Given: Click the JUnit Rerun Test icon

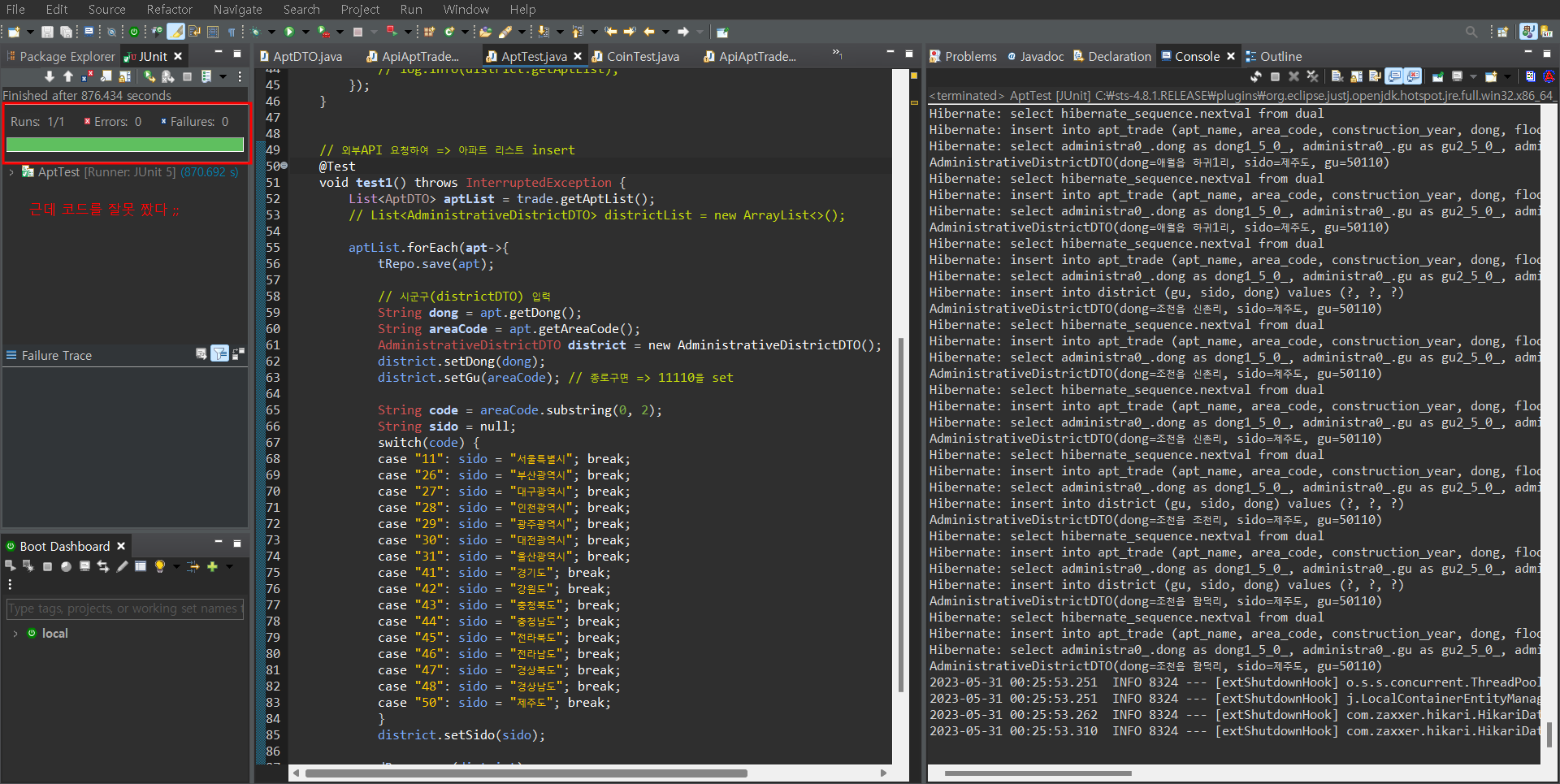Looking at the screenshot, I should [149, 76].
